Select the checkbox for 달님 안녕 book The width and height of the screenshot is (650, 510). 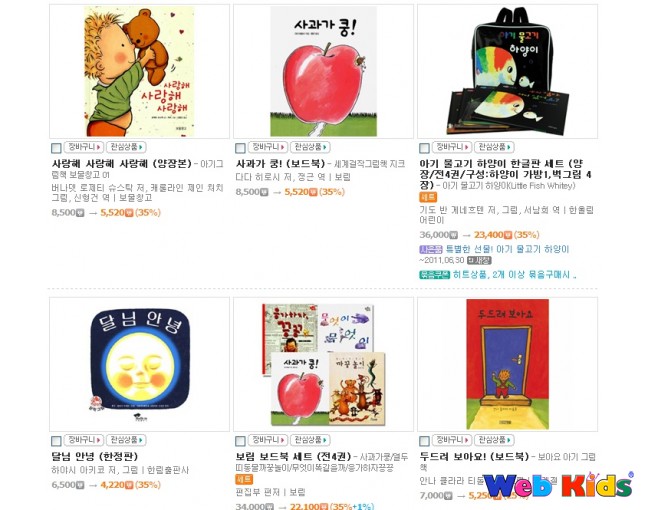click(56, 441)
